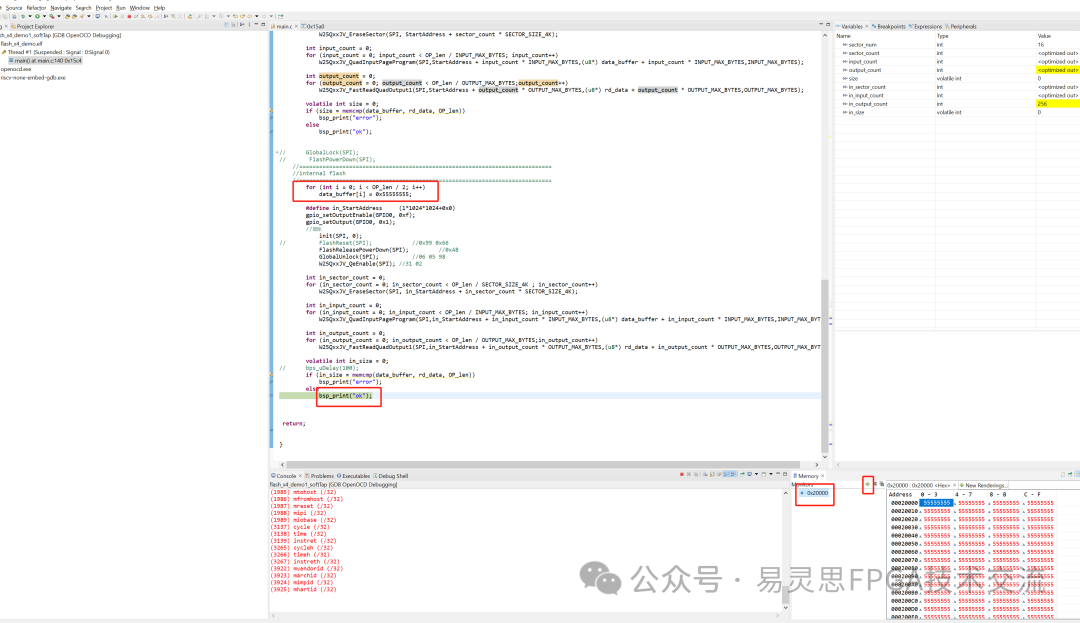The width and height of the screenshot is (1080, 623).
Task: Select openocd.exe process entry
Action: coord(16,69)
